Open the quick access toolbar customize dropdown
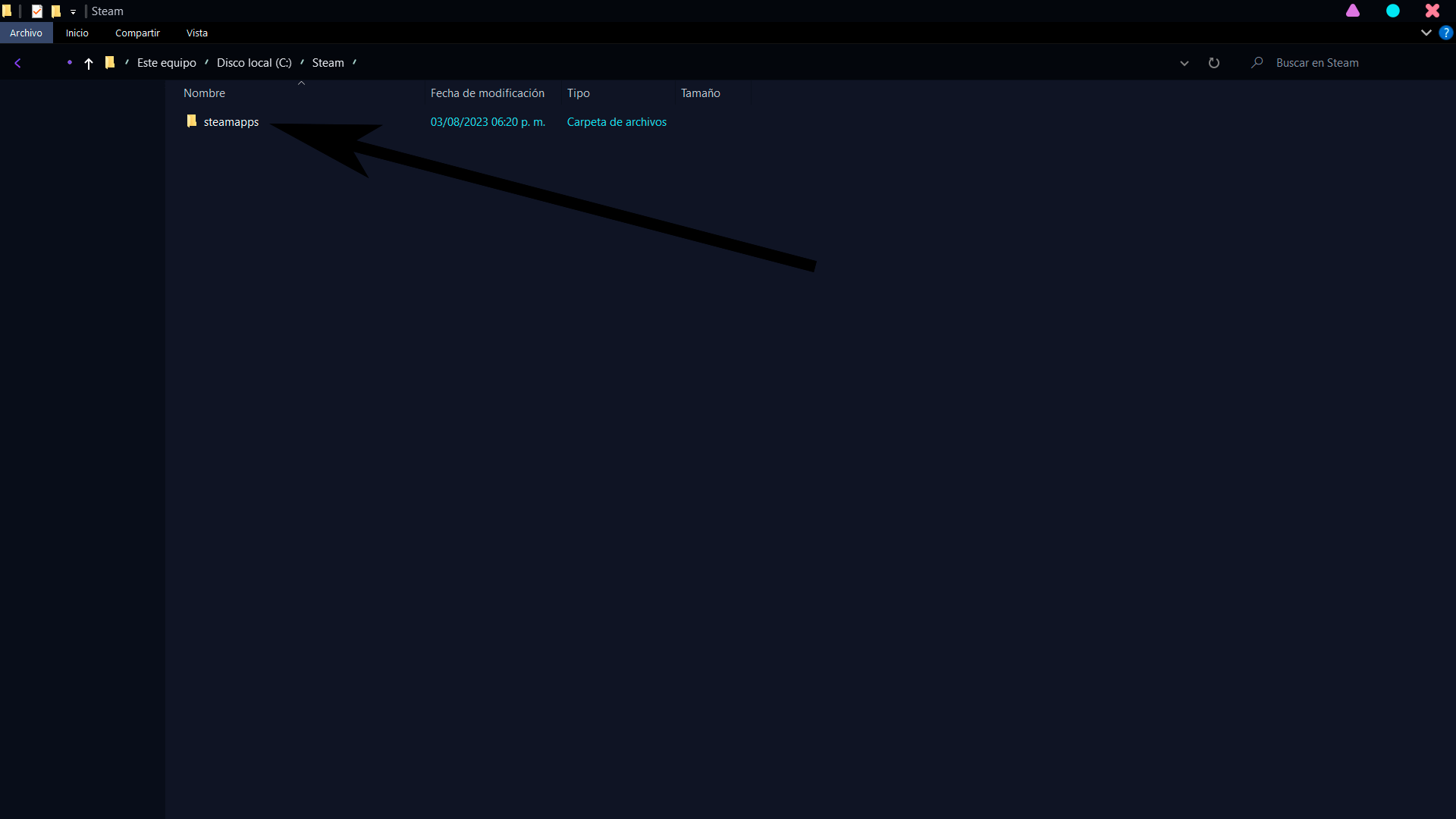Screen dimensions: 1456x819 pos(73,12)
